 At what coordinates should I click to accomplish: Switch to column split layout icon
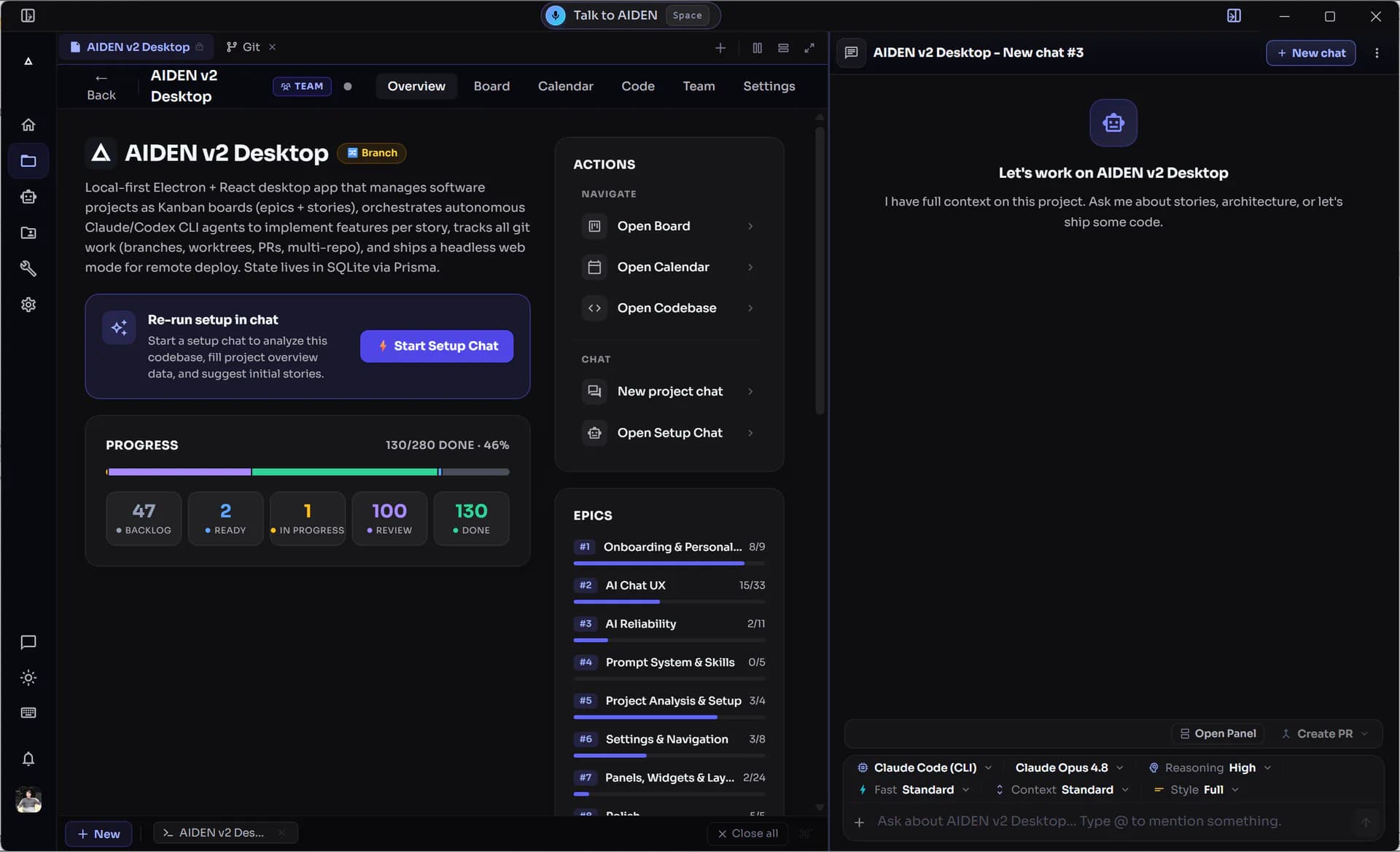[758, 47]
